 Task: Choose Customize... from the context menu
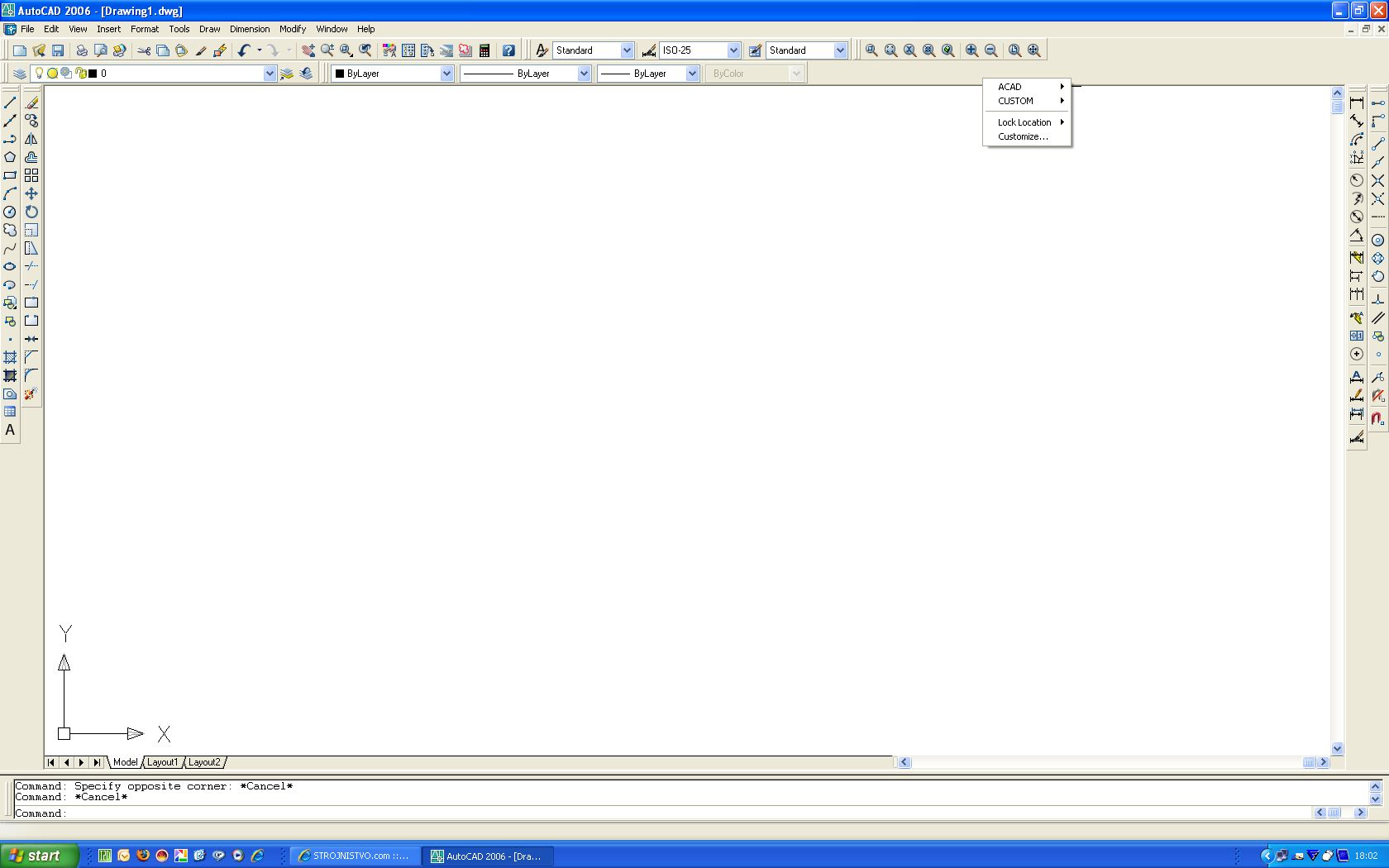pos(1023,136)
